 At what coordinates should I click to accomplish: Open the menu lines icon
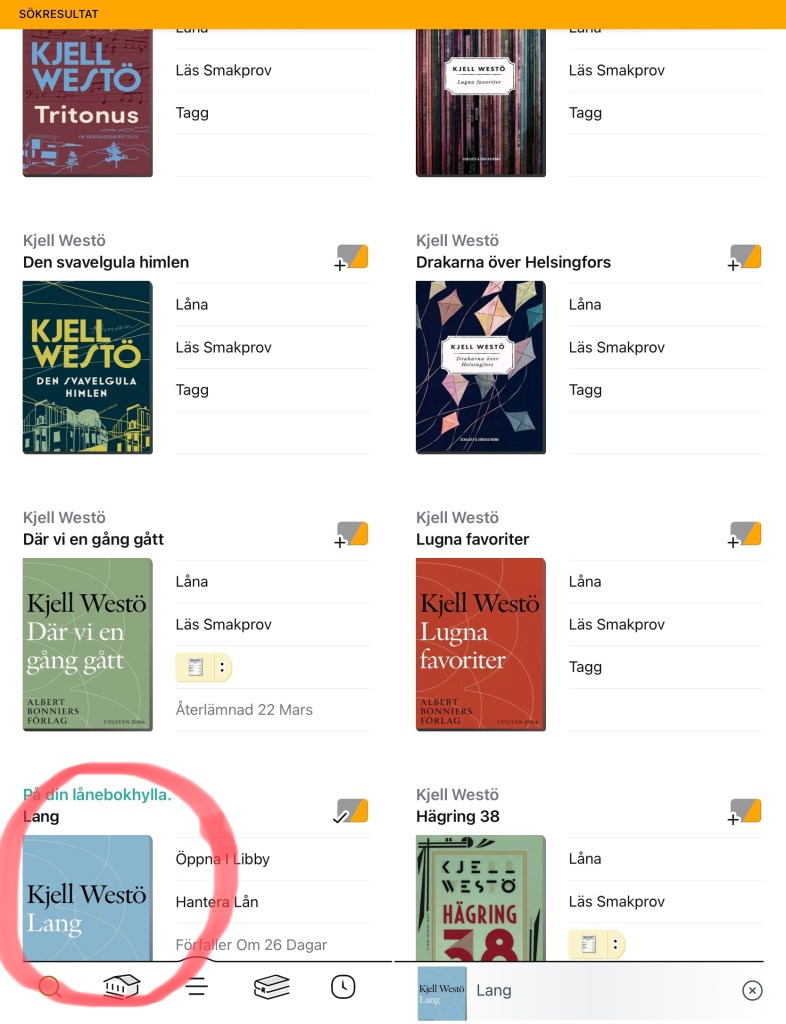tap(196, 986)
